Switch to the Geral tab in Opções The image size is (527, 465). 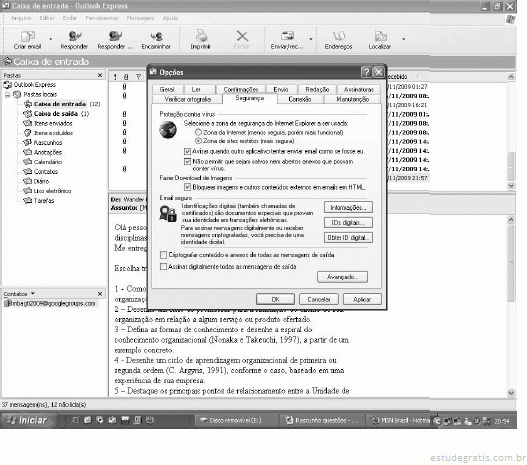pos(167,89)
